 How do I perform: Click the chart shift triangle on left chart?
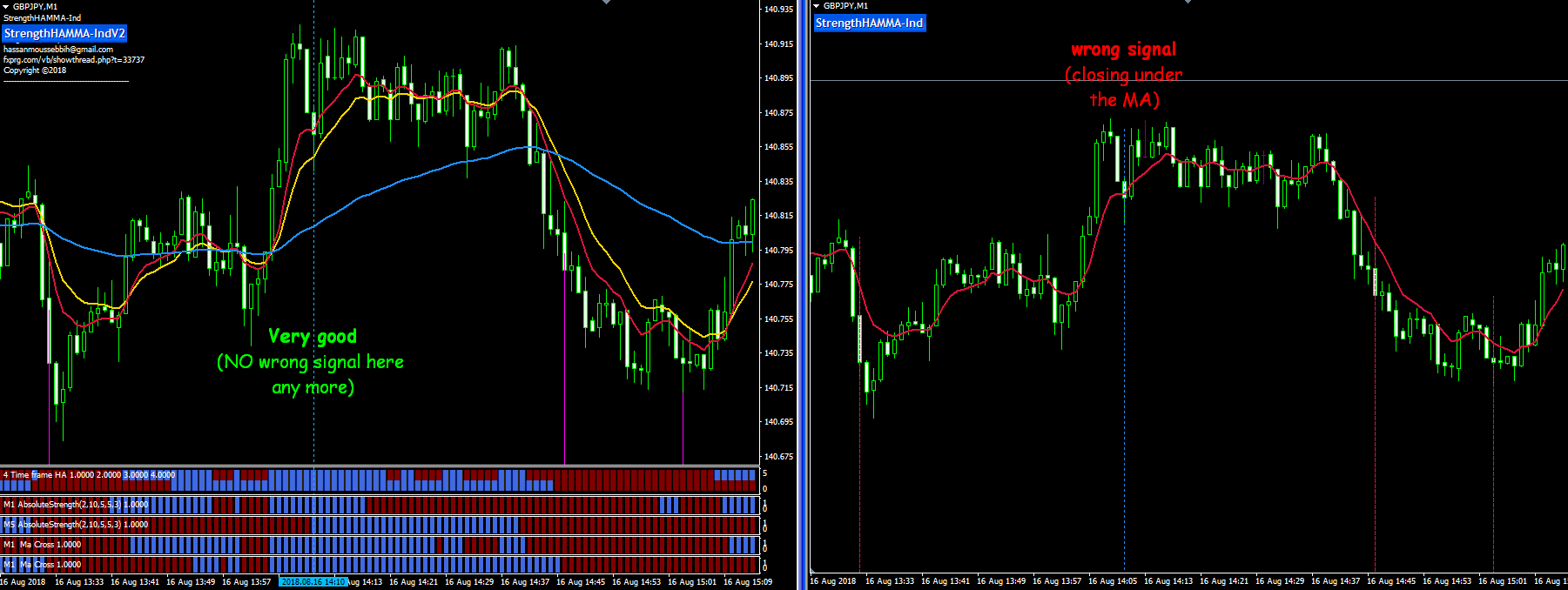606,3
